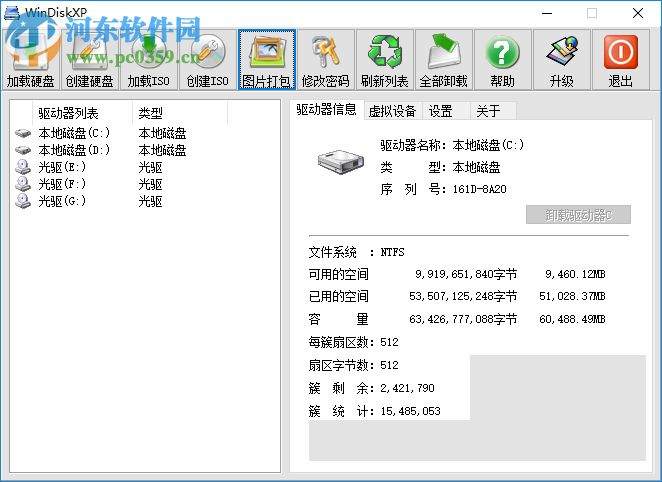This screenshot has width=662, height=482.
Task: Minimize the WinDiskXP window
Action: click(547, 13)
